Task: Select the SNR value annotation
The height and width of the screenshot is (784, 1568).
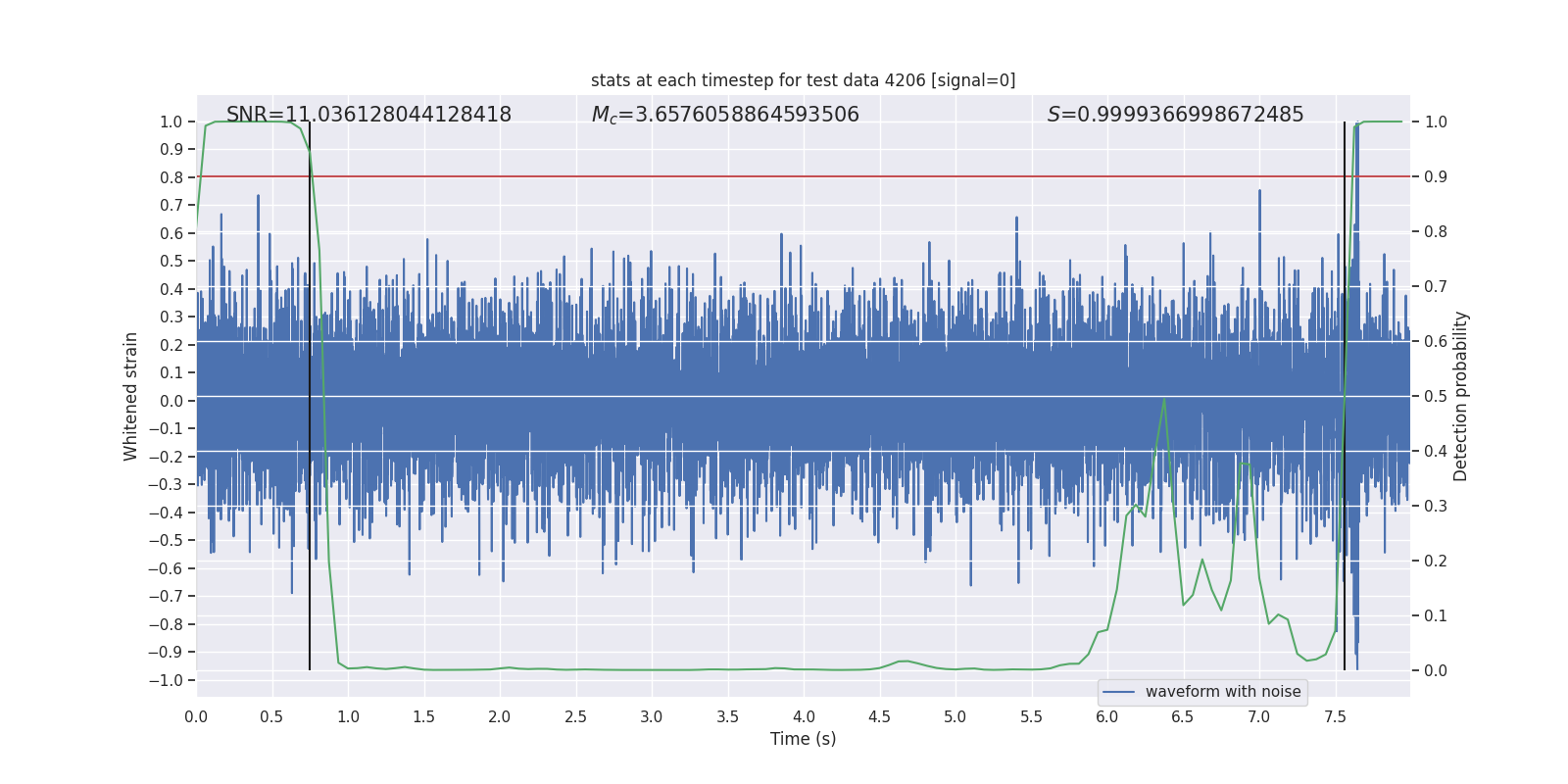Action: pos(368,115)
